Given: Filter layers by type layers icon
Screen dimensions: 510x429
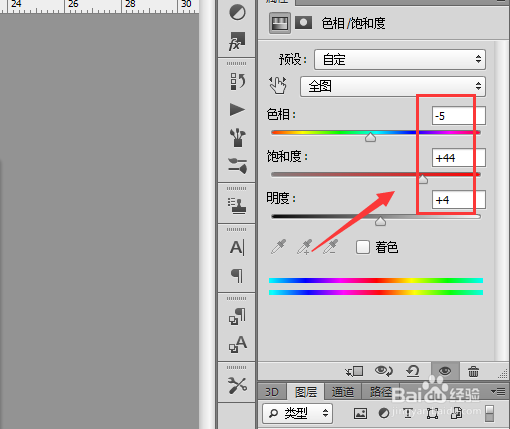Looking at the screenshot, I should (x=408, y=413).
